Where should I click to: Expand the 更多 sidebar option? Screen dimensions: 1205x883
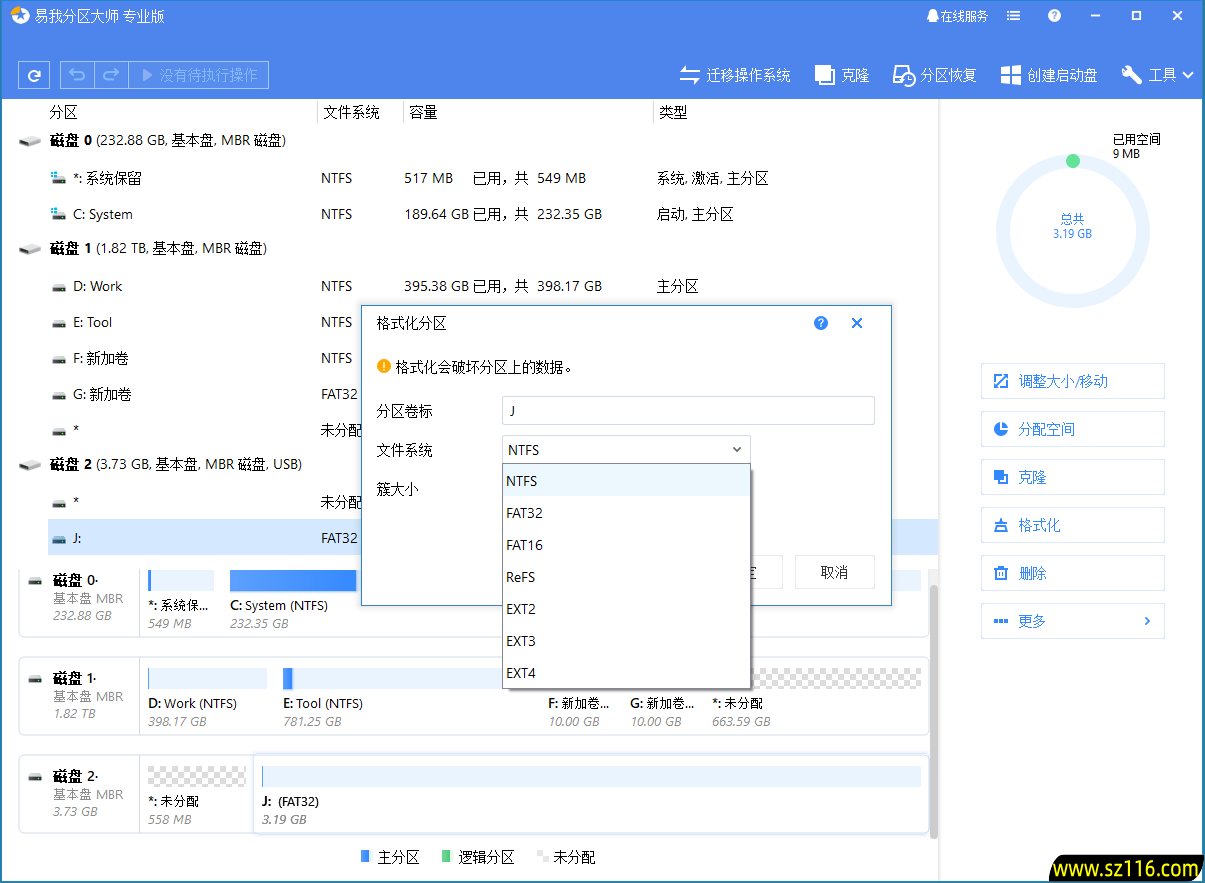coord(1072,620)
